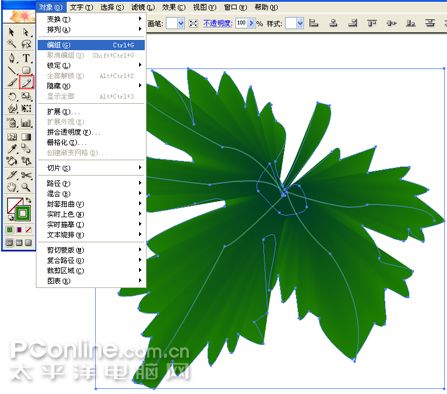Open the 混合 submenu
Screen dimensions: 447x394
point(91,194)
